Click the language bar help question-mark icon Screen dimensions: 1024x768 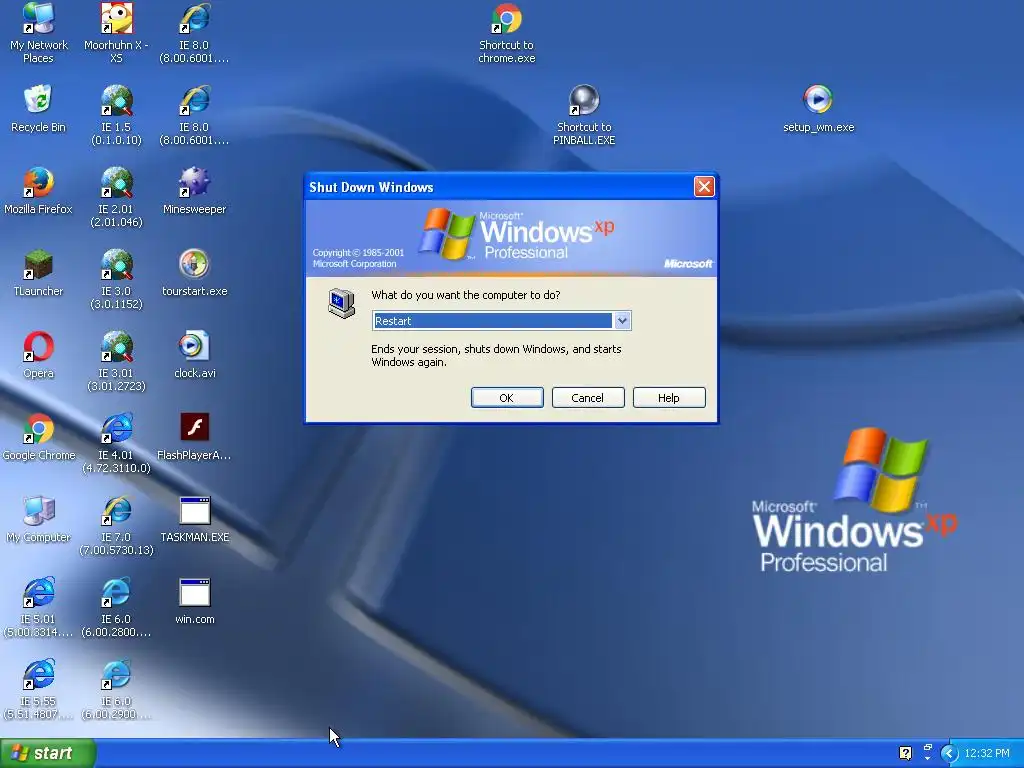pyautogui.click(x=905, y=753)
